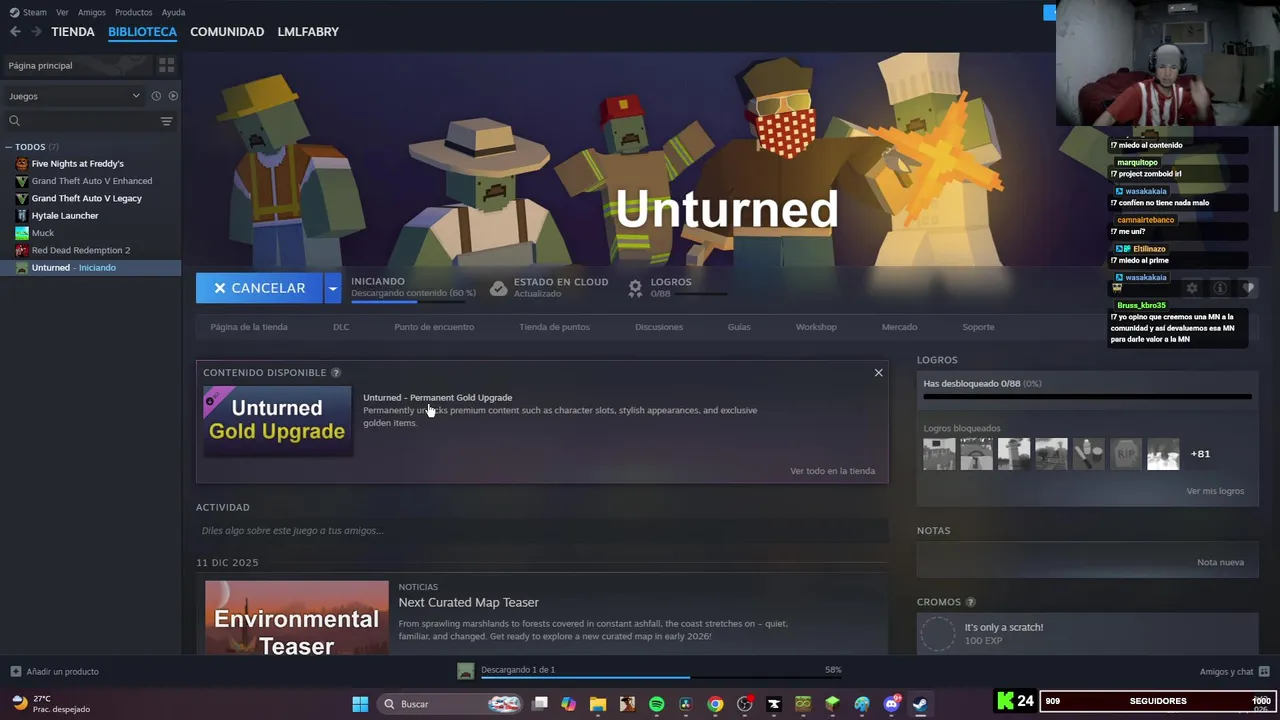
Task: Go forward with the right arrow
Action: pos(36,32)
